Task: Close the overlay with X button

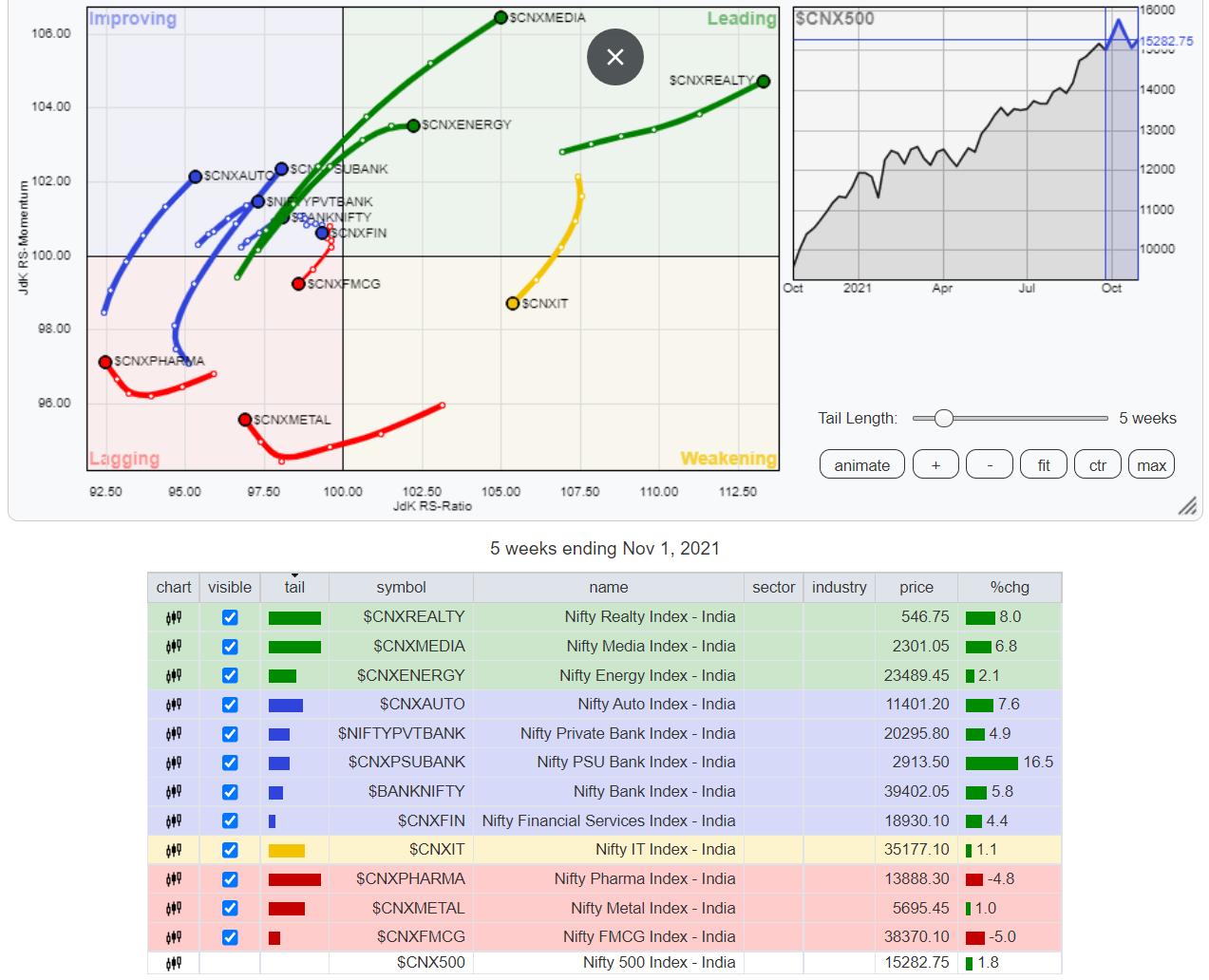Action: 615,57
